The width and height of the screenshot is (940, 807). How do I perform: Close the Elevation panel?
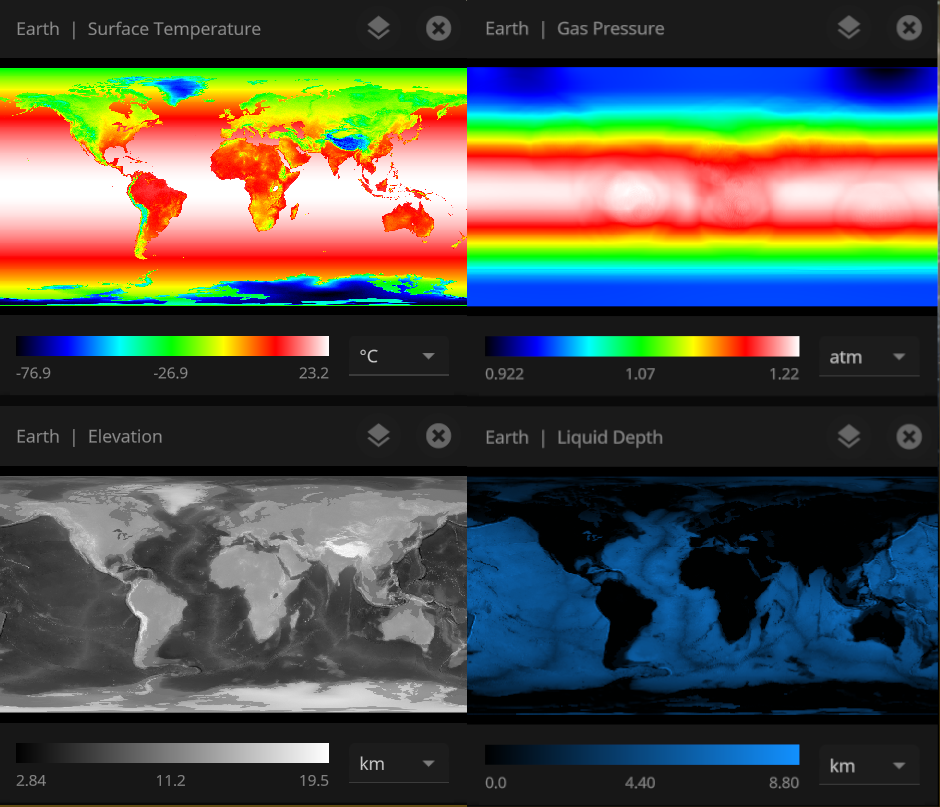438,436
